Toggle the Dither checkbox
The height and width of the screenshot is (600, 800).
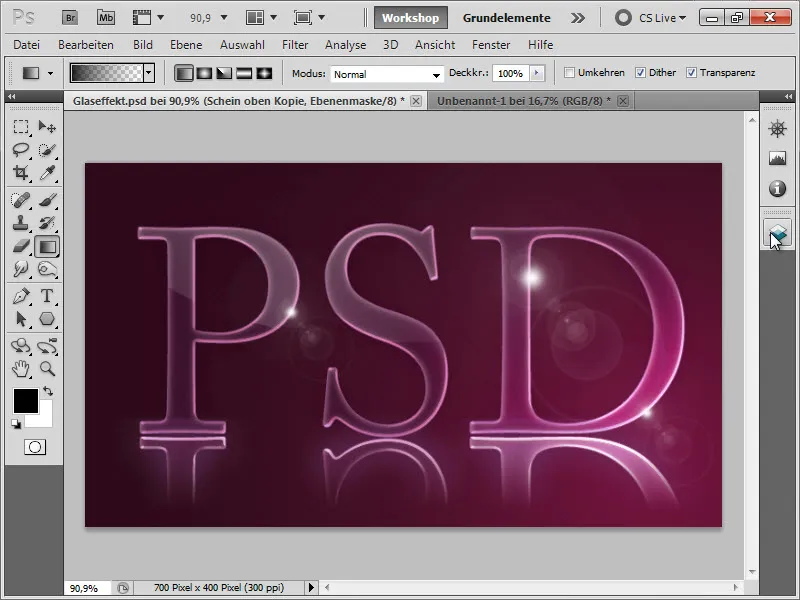coord(640,72)
